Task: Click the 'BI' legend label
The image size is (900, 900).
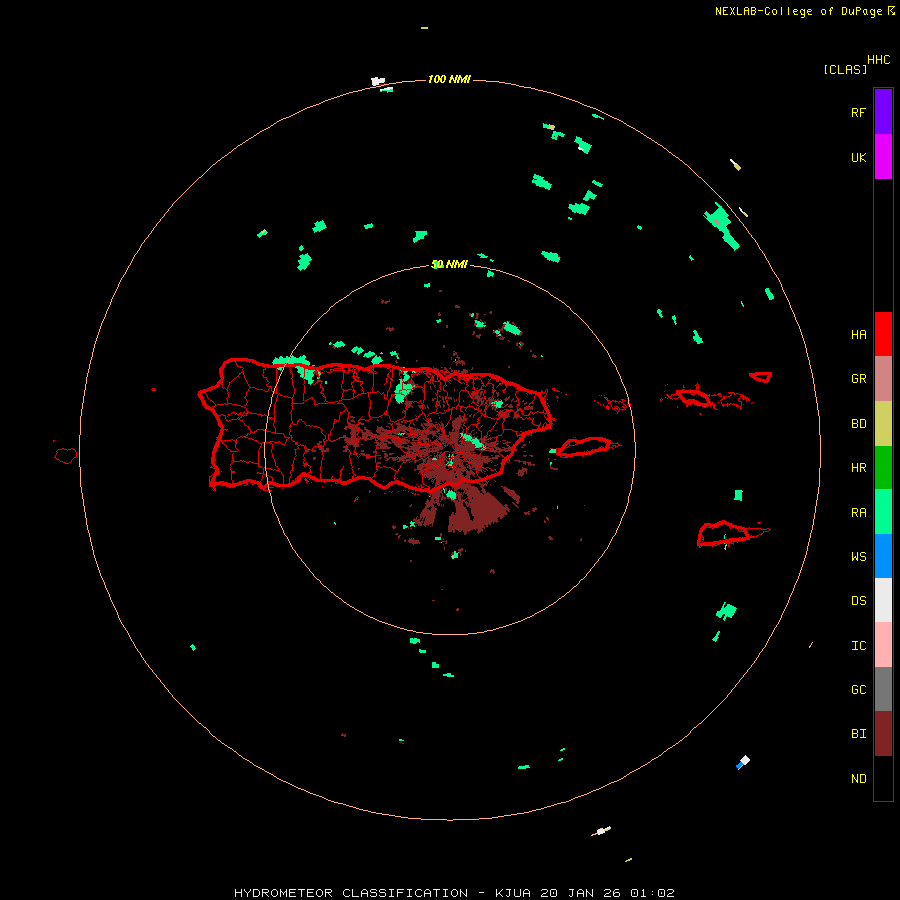Action: [x=858, y=734]
